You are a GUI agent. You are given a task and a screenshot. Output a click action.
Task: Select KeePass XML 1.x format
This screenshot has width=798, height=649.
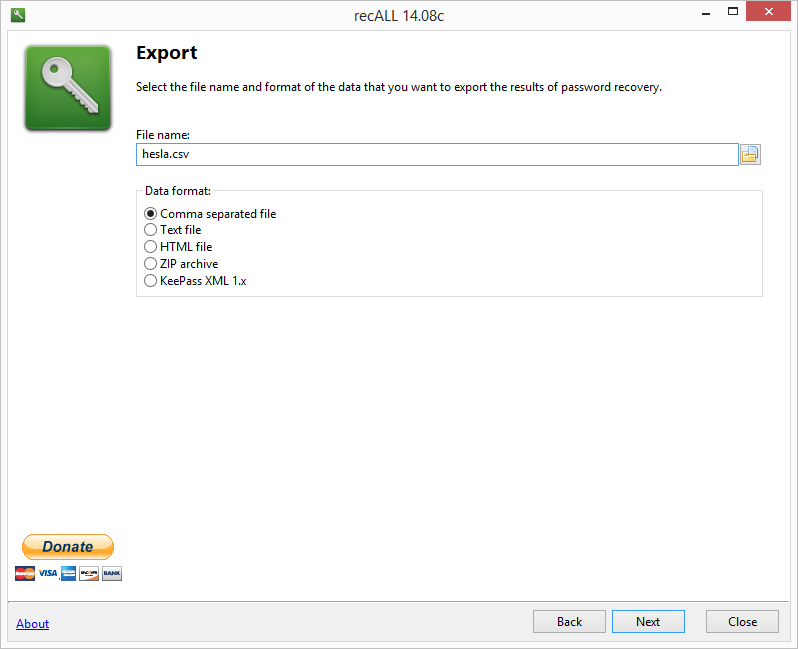click(151, 281)
